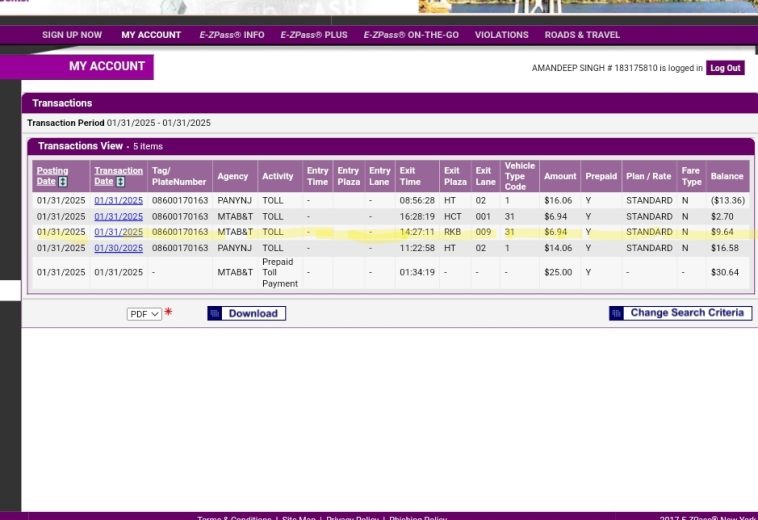Image resolution: width=758 pixels, height=520 pixels.
Task: Click the Agency column header
Action: coord(233,176)
